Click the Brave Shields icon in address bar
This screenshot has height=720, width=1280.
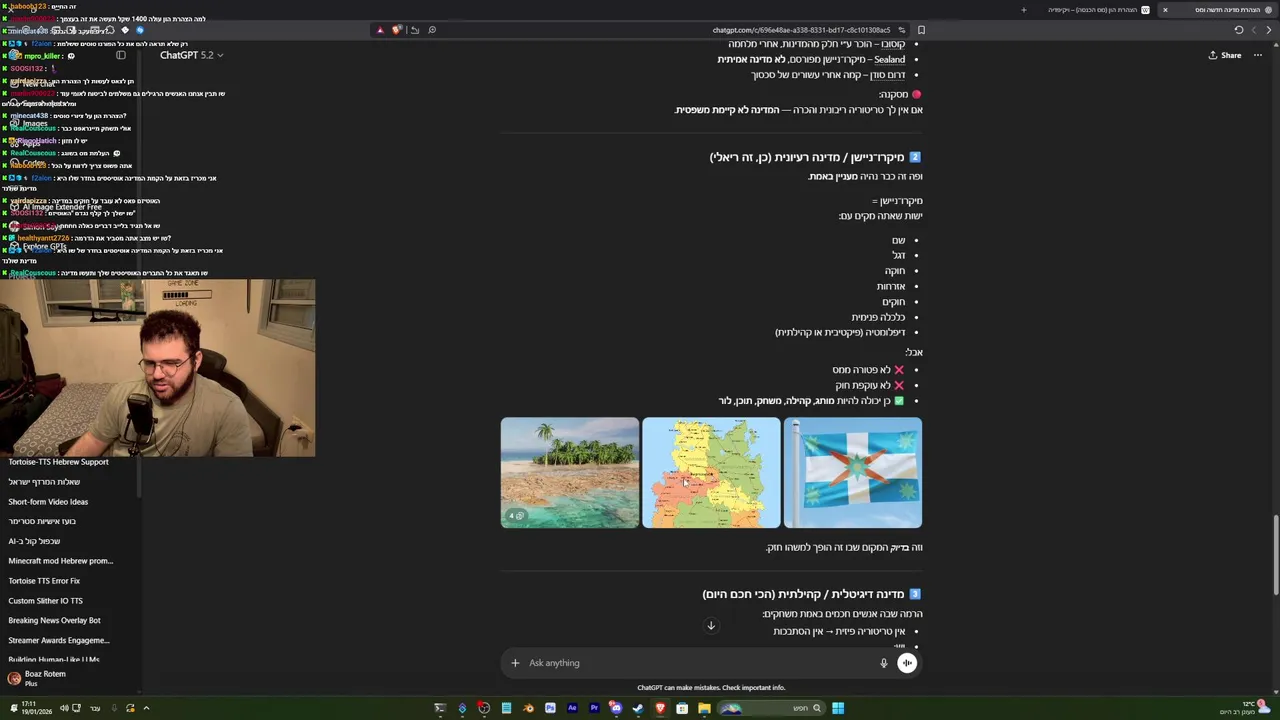(x=397, y=30)
